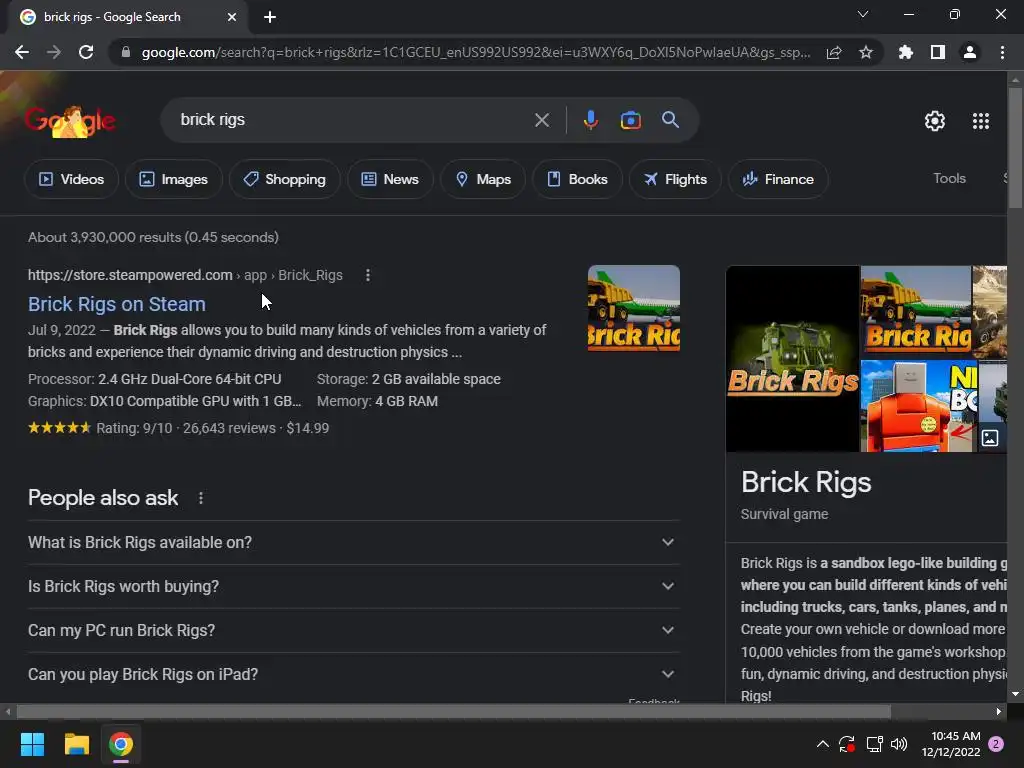Show hidden system tray icons
This screenshot has width=1024, height=768.
(x=823, y=744)
